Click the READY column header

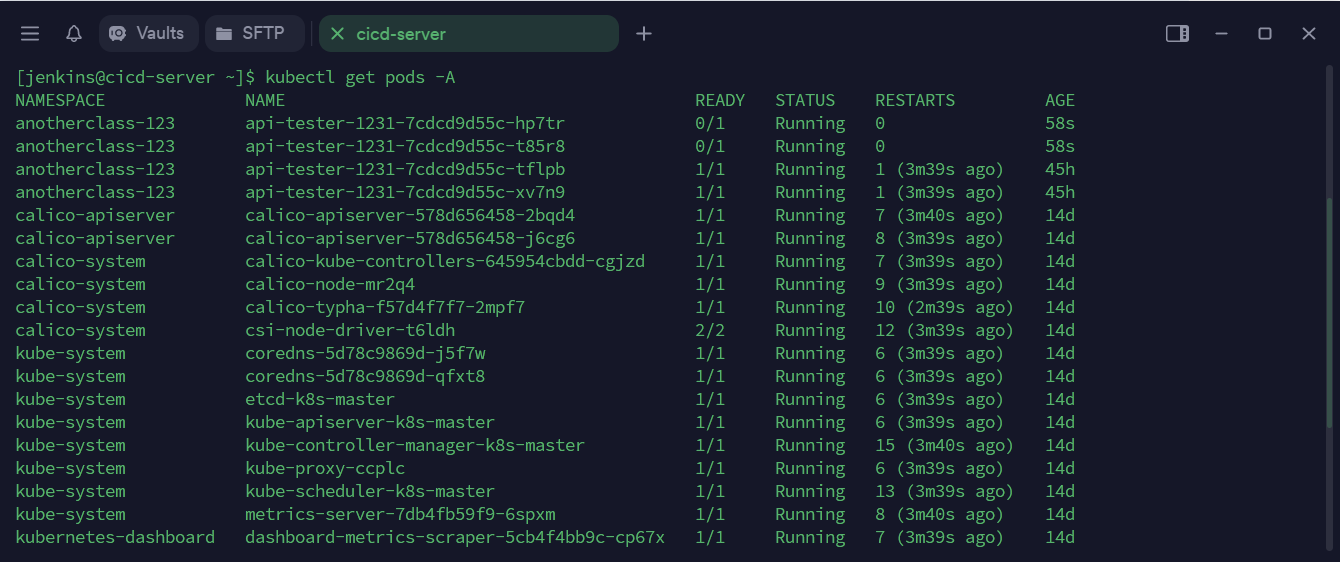(720, 100)
